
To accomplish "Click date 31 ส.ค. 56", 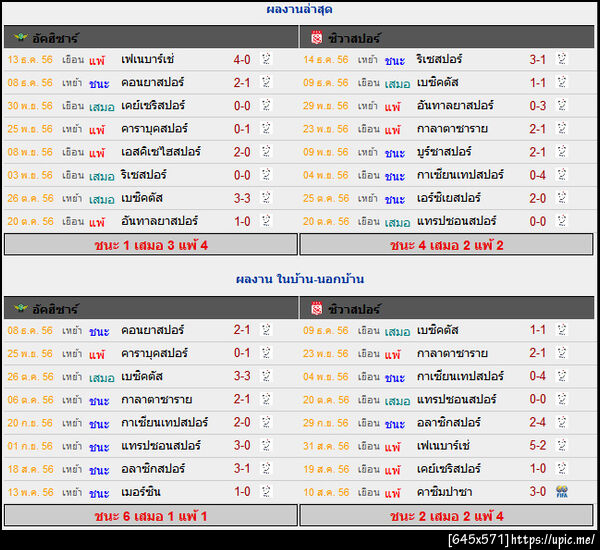I will tap(326, 446).
